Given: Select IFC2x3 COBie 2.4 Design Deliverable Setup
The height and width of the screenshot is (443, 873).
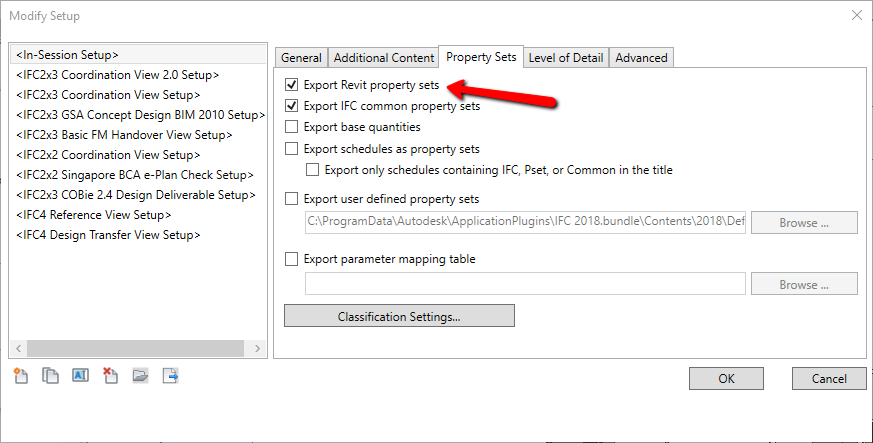Looking at the screenshot, I should pyautogui.click(x=136, y=195).
